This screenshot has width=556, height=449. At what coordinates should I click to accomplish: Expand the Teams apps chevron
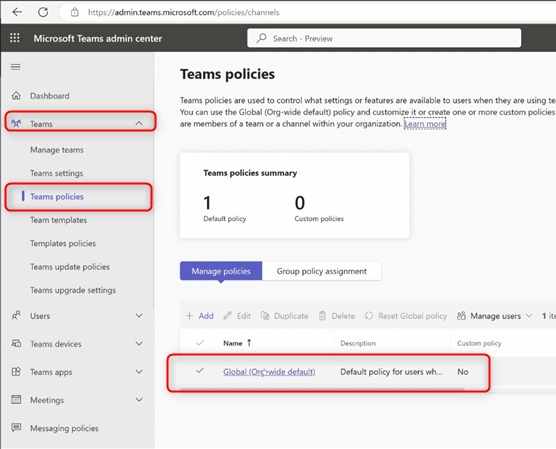click(x=139, y=371)
